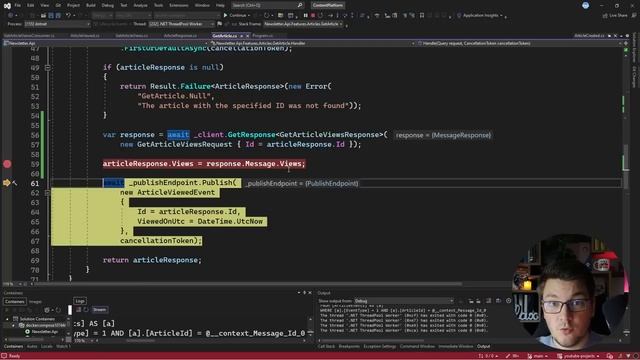Select the Images tab in Containers panel

click(35, 302)
